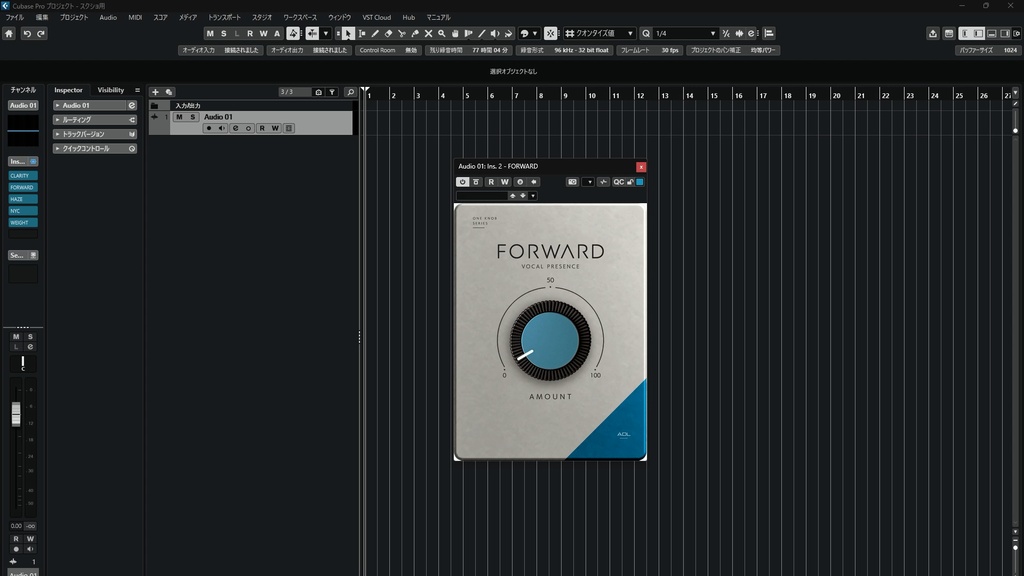The image size is (1024, 576).
Task: Select the Range Selection tool
Action: (362, 33)
